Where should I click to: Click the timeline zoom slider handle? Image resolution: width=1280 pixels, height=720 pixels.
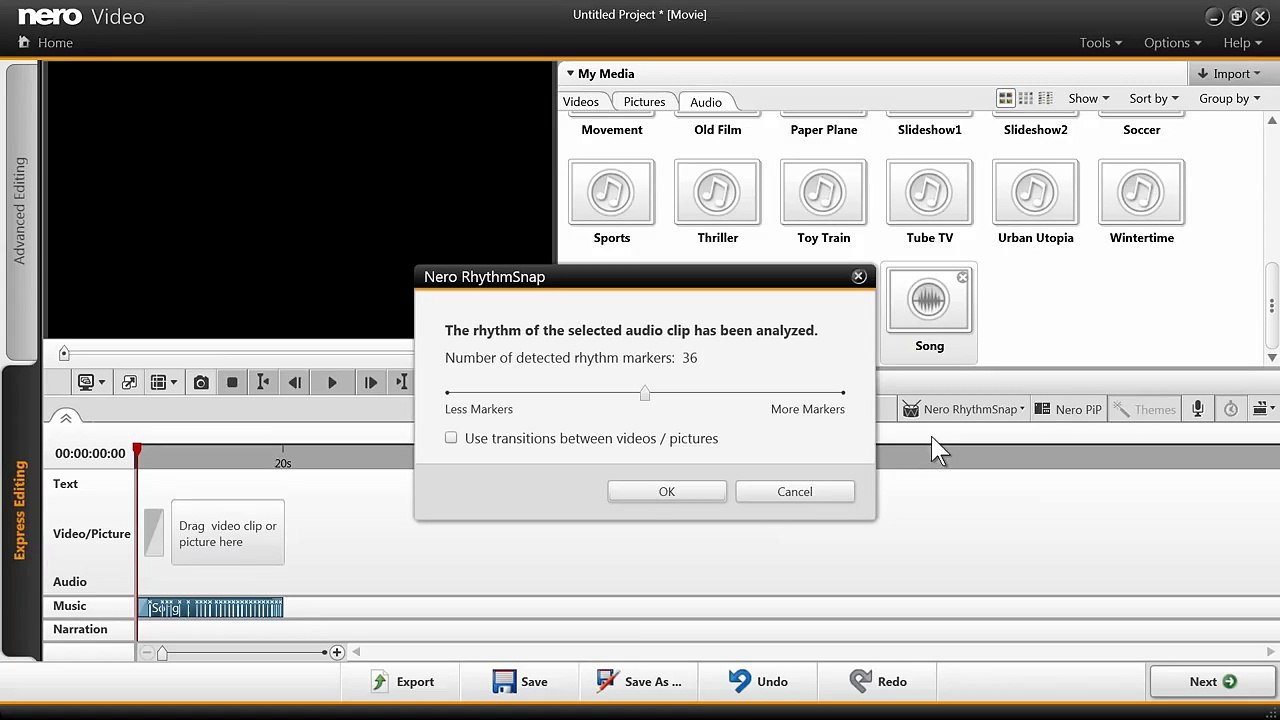pos(162,653)
